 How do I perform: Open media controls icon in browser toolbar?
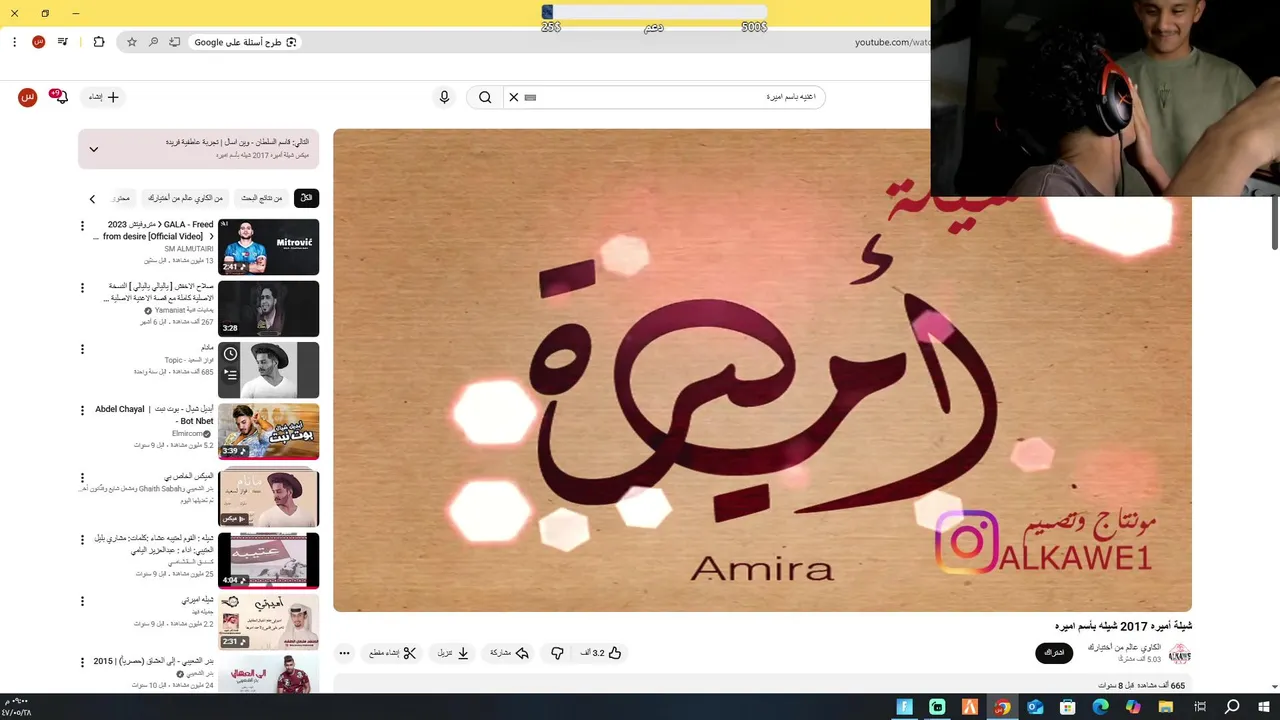coord(63,42)
